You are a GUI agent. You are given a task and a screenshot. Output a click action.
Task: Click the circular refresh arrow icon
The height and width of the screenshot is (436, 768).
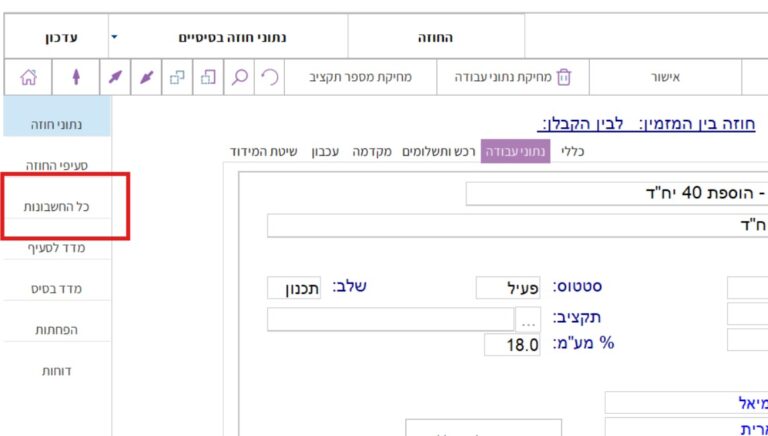[268, 77]
